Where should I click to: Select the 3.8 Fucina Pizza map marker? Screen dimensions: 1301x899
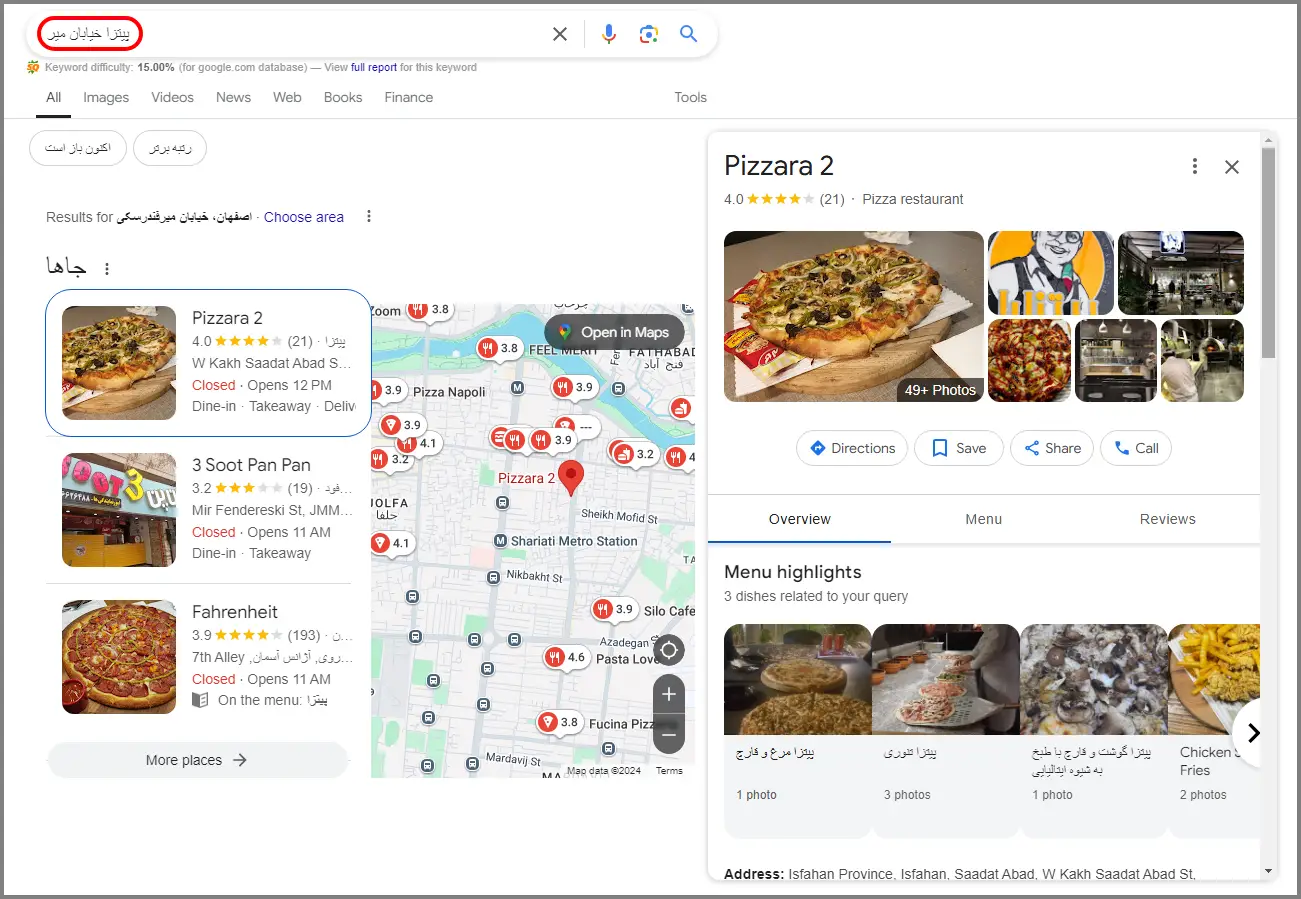559,722
